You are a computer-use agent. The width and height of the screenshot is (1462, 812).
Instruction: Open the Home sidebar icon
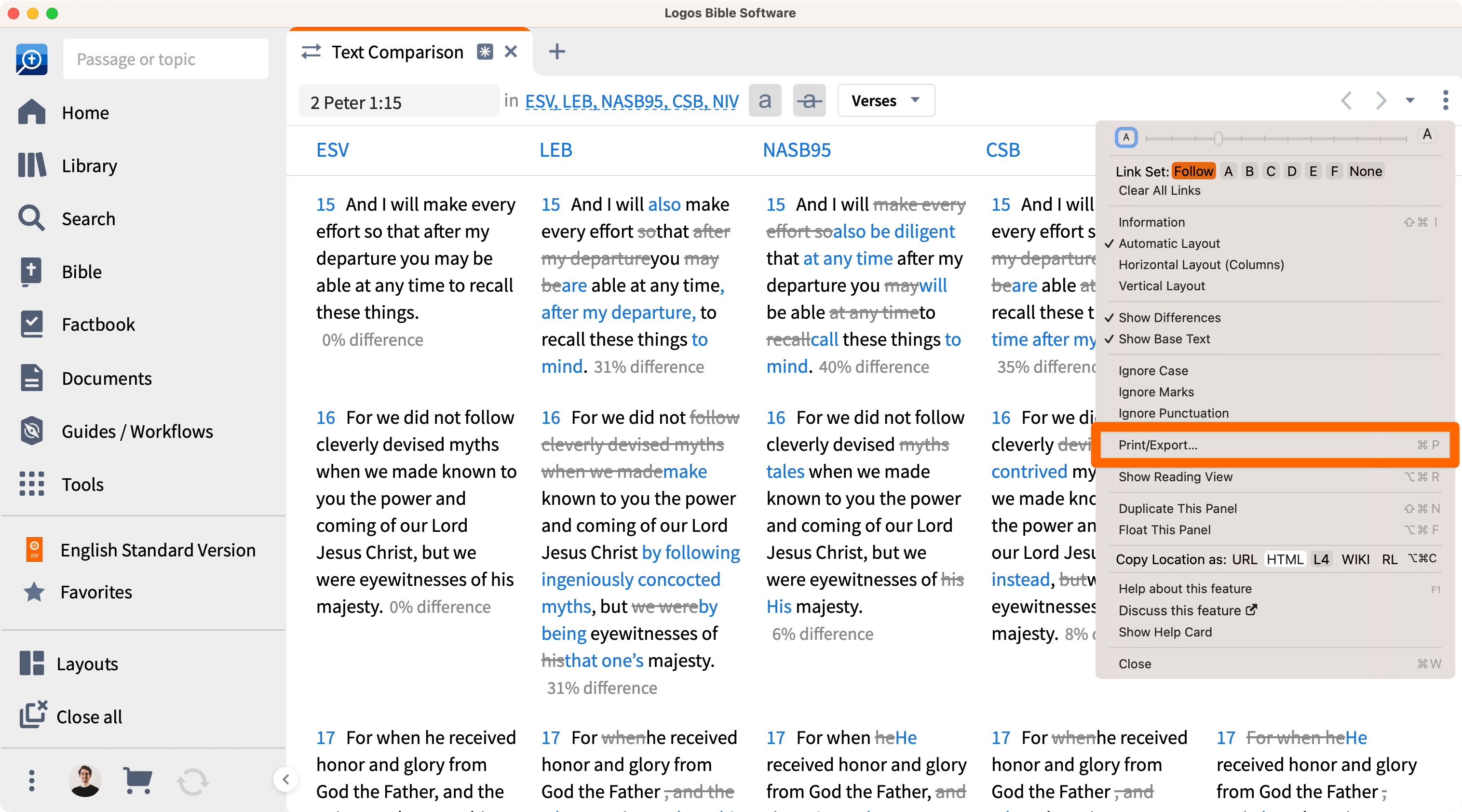(32, 112)
